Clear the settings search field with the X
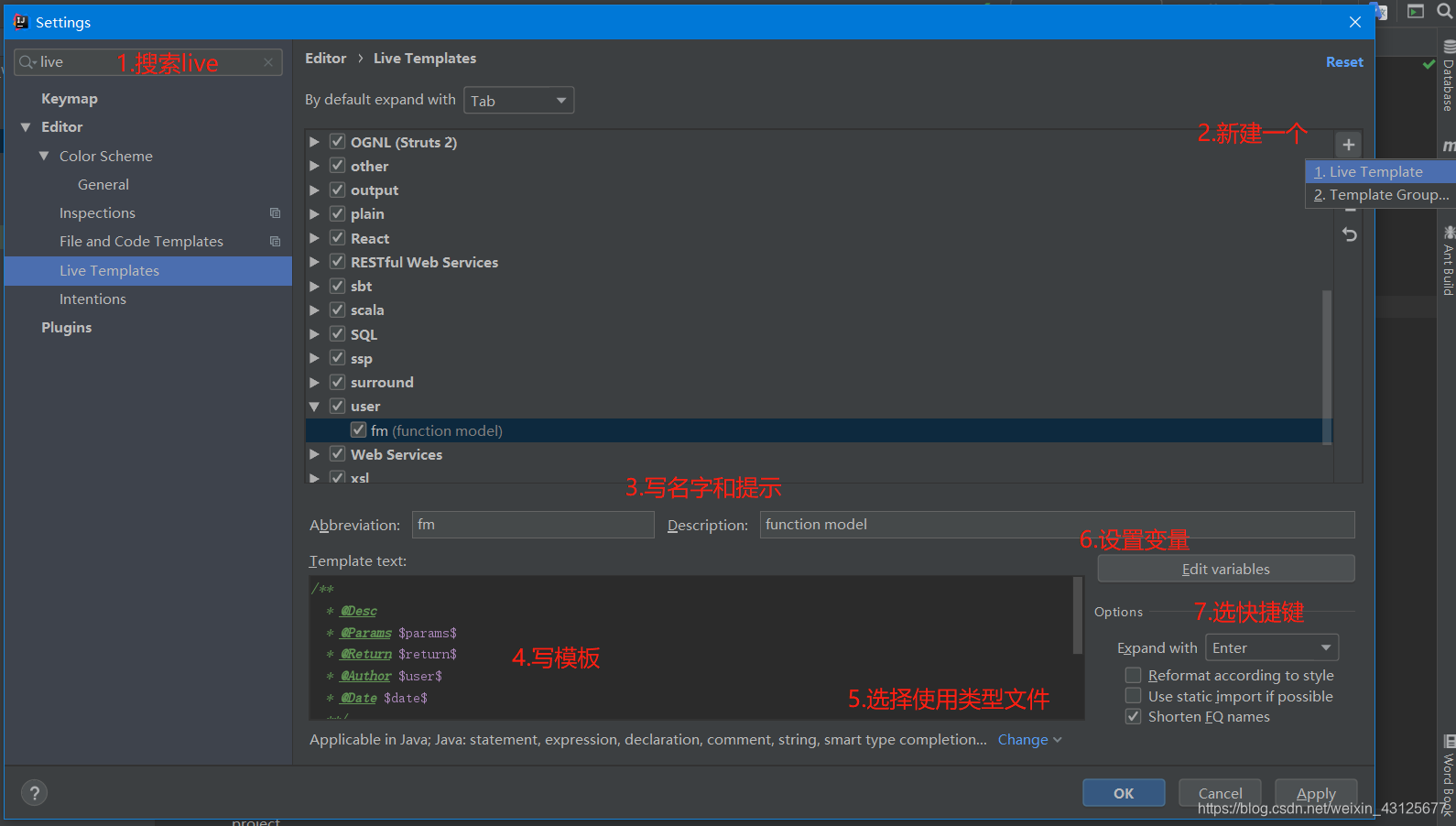Image resolution: width=1456 pixels, height=826 pixels. 268,62
